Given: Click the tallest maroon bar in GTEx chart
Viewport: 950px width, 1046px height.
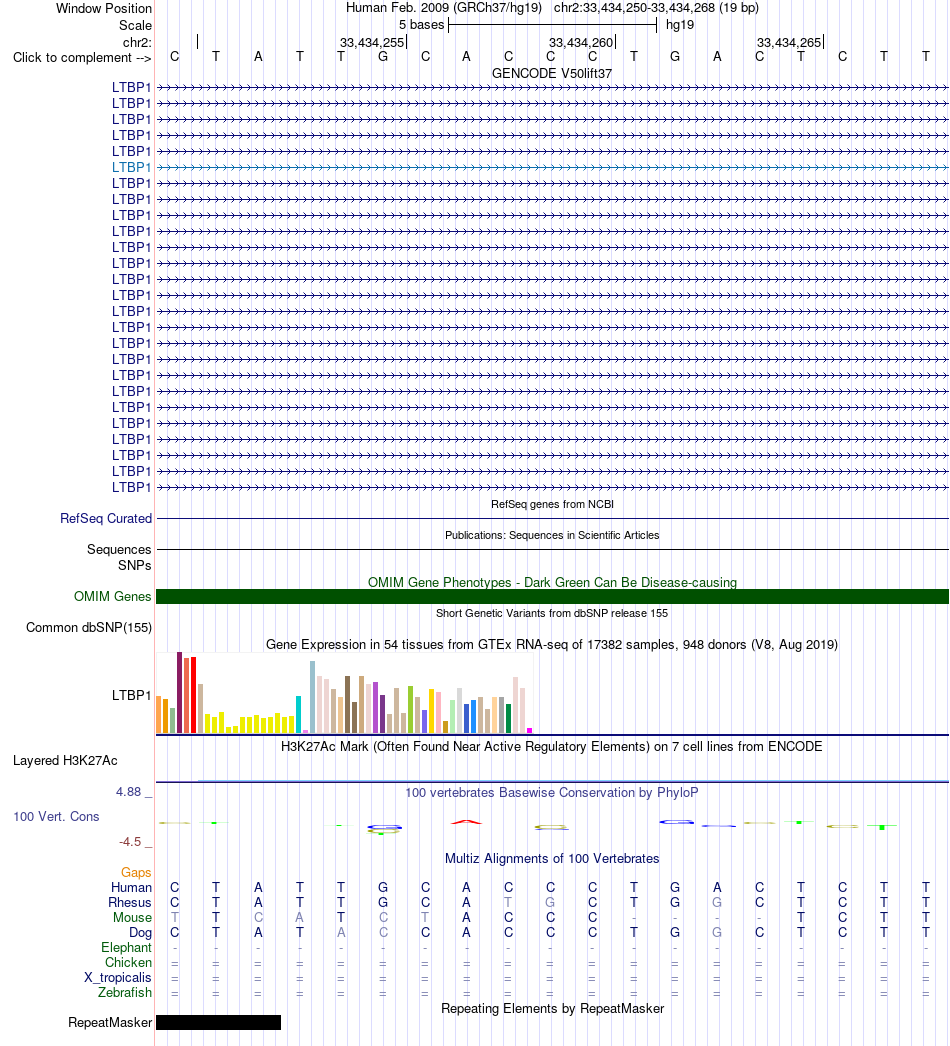Looking at the screenshot, I should tap(179, 692).
